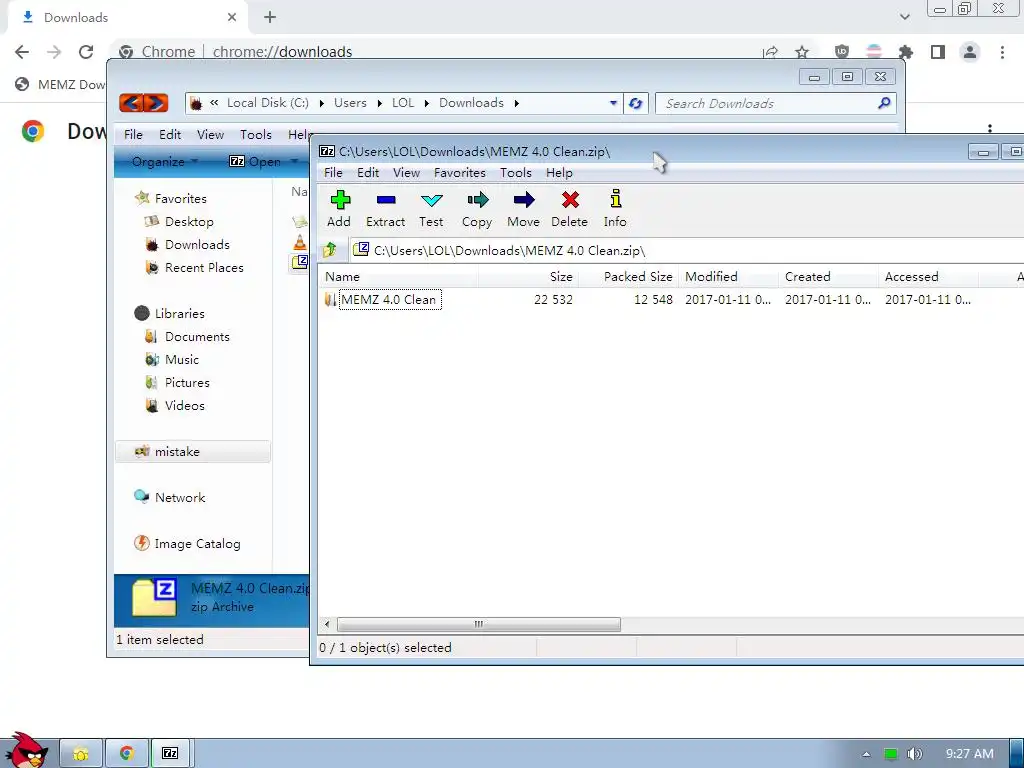Open Explorer File menu
1024x768 pixels.
tap(133, 135)
